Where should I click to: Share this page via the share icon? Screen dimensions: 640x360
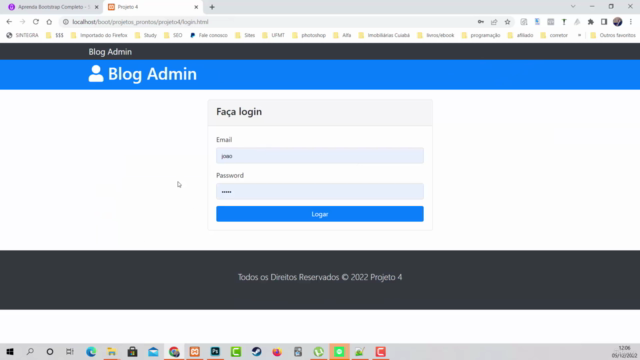click(x=494, y=22)
